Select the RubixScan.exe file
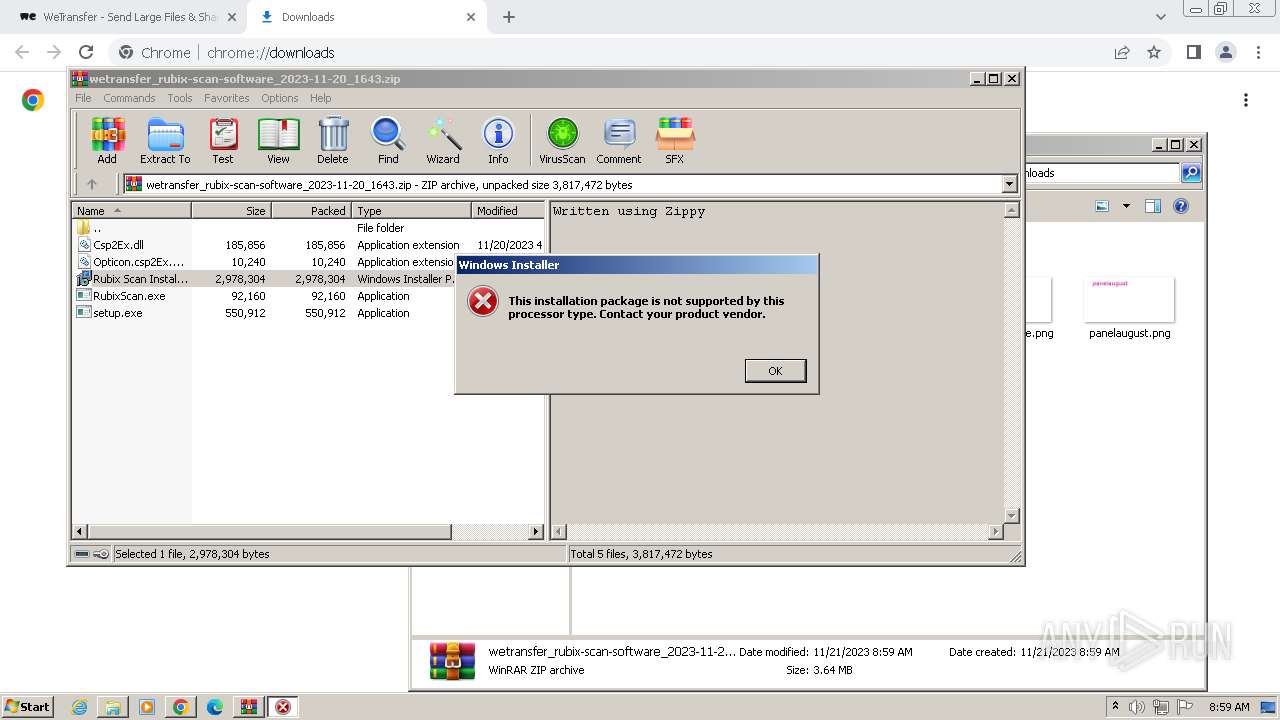1280x720 pixels. [265, 296]
